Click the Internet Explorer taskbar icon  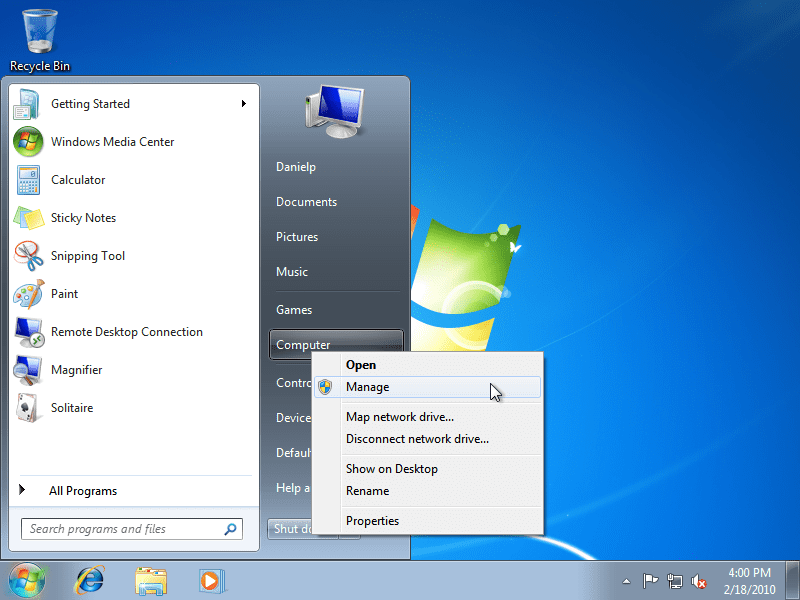pos(90,579)
